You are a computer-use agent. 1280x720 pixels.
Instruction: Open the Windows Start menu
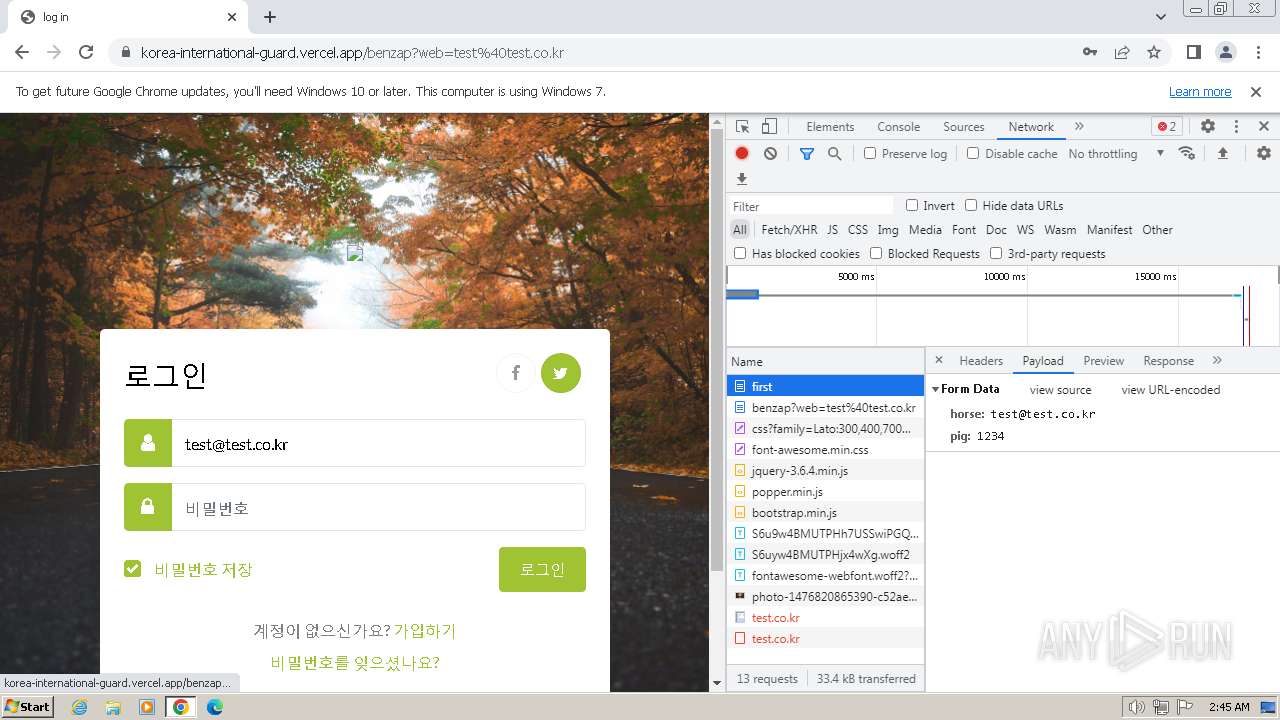coord(27,706)
